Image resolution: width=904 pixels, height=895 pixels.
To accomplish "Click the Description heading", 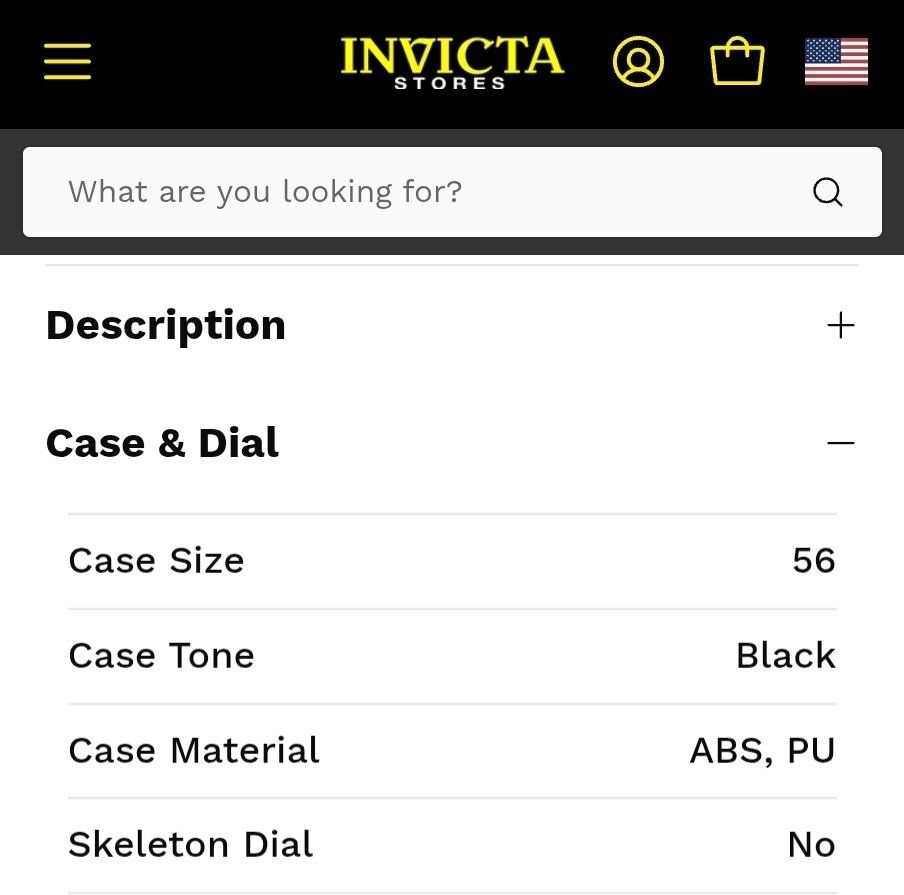I will [166, 326].
